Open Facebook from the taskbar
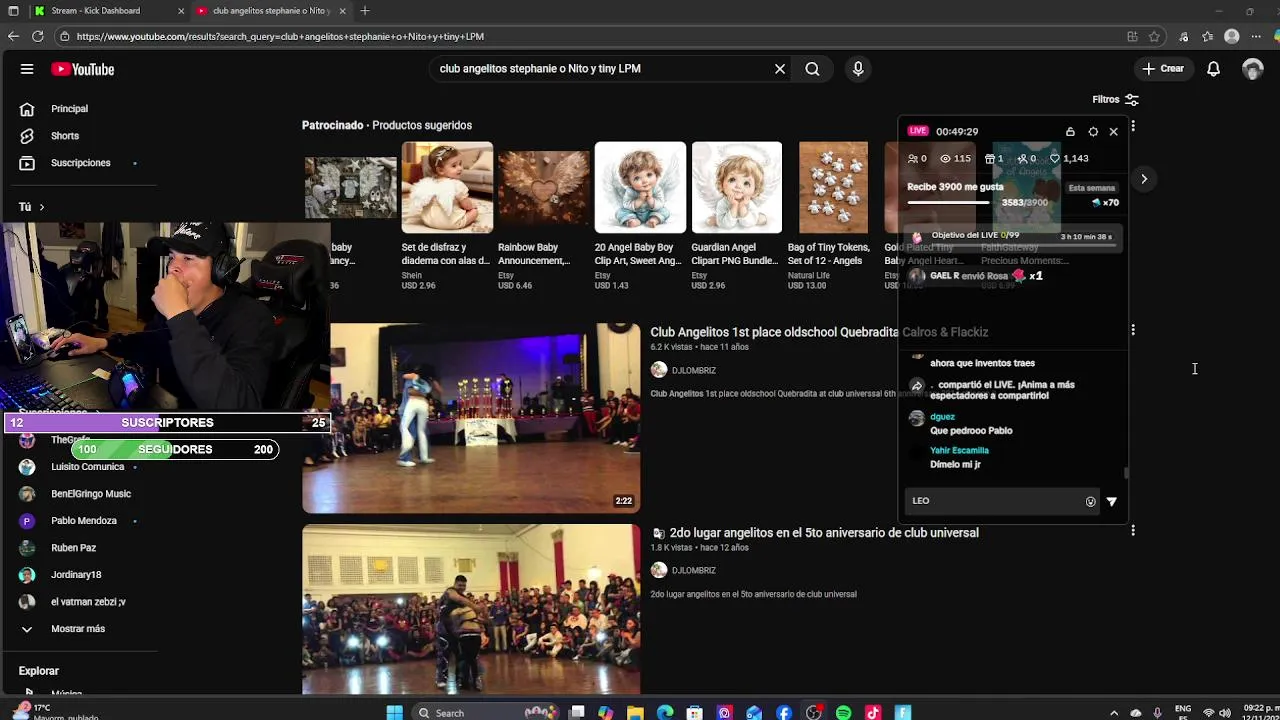 click(x=784, y=712)
